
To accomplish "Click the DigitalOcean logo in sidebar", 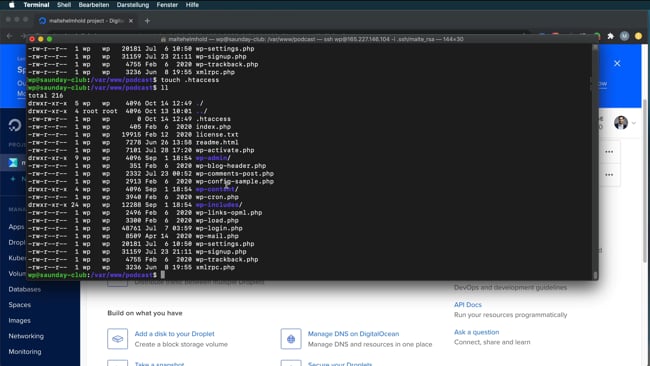I will (x=15, y=125).
